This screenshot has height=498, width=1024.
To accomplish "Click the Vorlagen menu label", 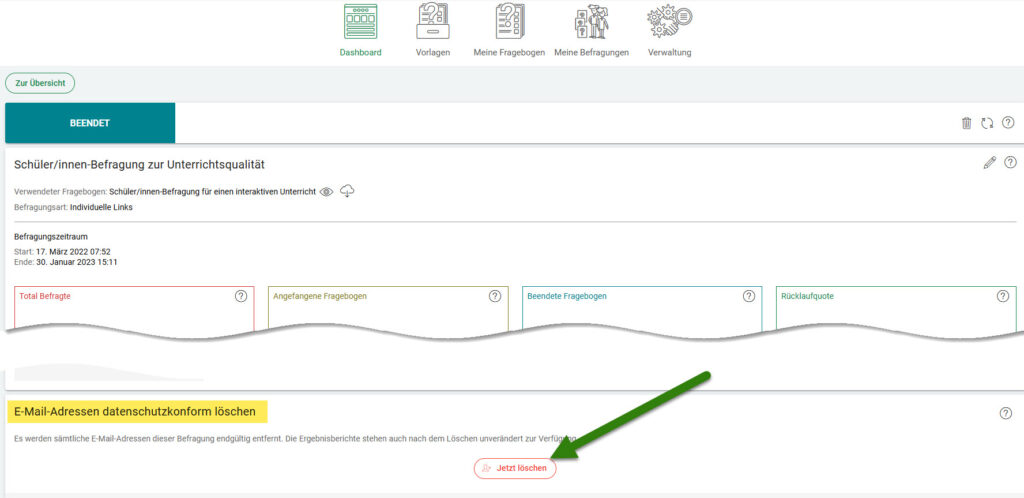I will [x=433, y=53].
